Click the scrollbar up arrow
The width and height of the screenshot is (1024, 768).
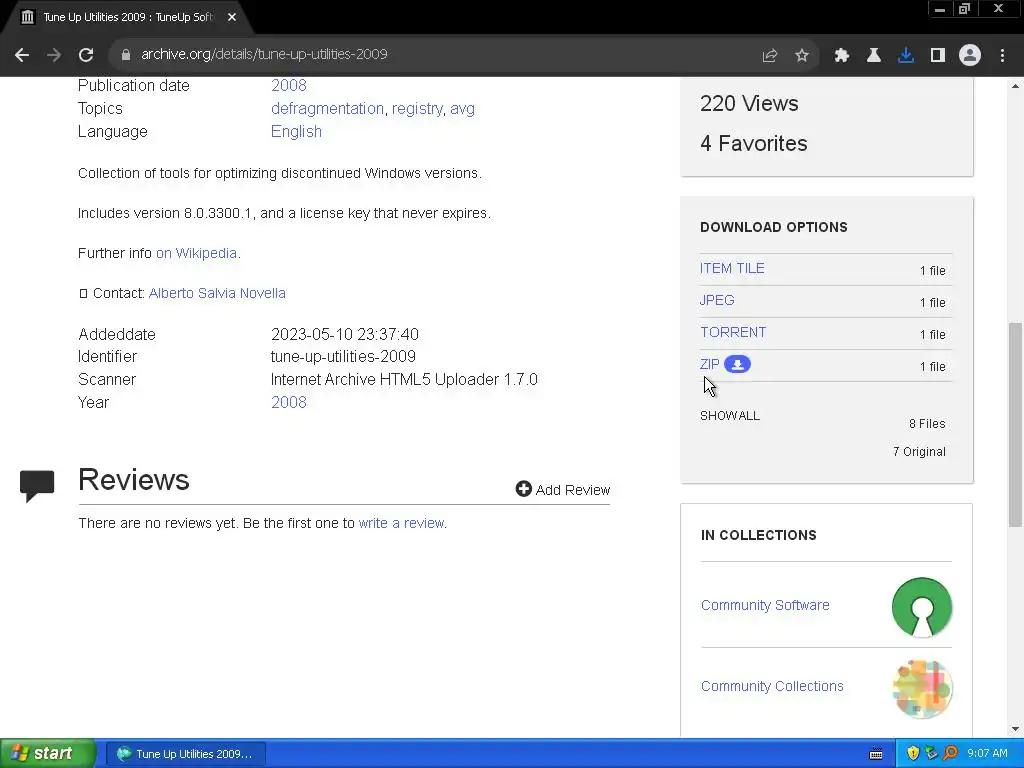click(x=1015, y=86)
